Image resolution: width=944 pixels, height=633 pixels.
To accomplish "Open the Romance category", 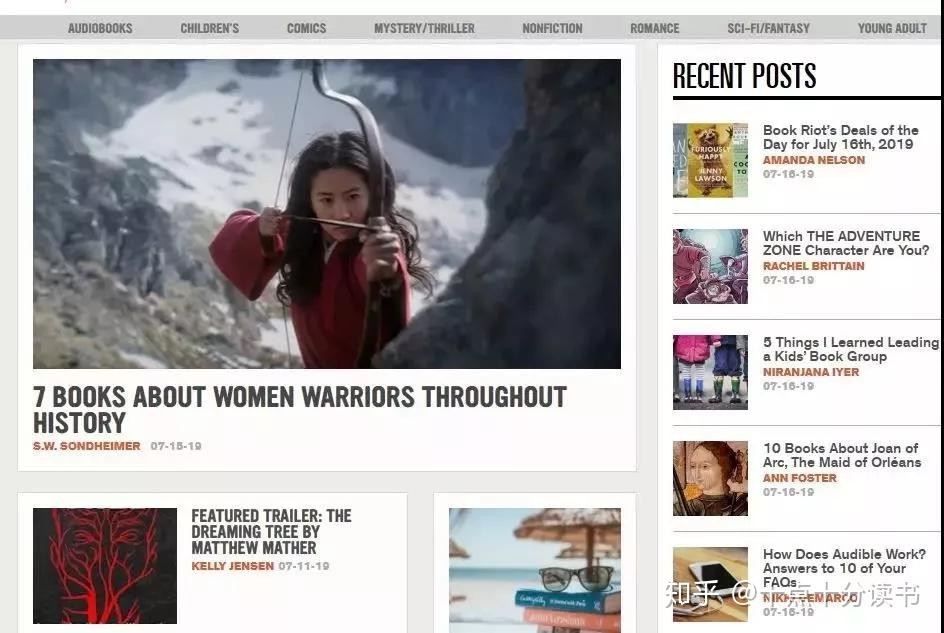I will (655, 28).
